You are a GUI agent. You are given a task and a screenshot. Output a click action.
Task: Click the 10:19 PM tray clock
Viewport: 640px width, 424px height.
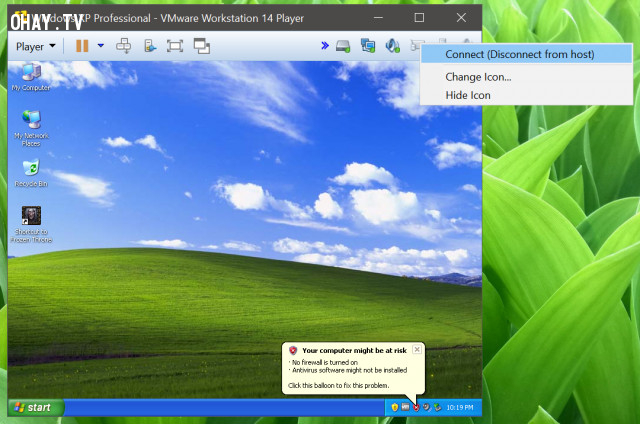click(x=460, y=407)
